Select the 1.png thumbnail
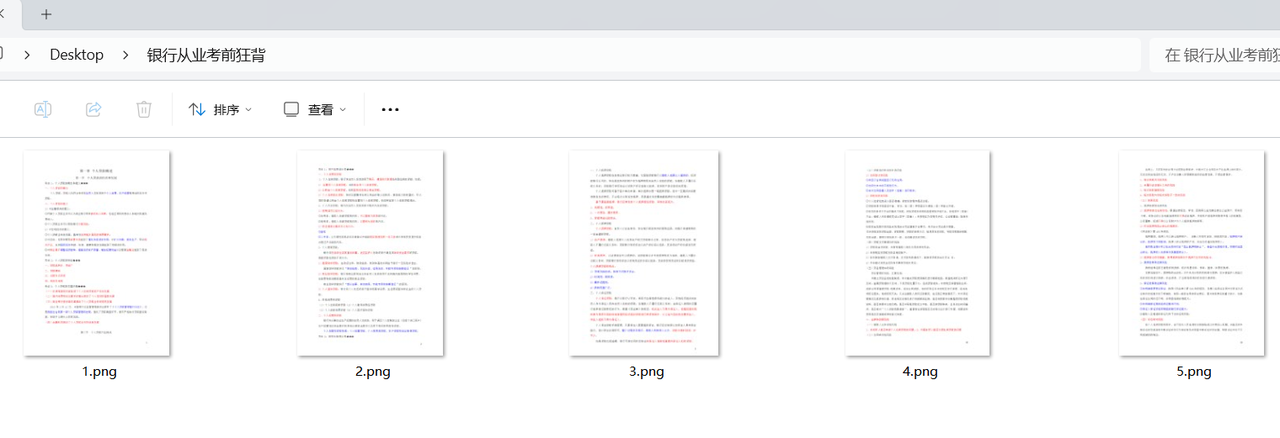 [x=97, y=253]
